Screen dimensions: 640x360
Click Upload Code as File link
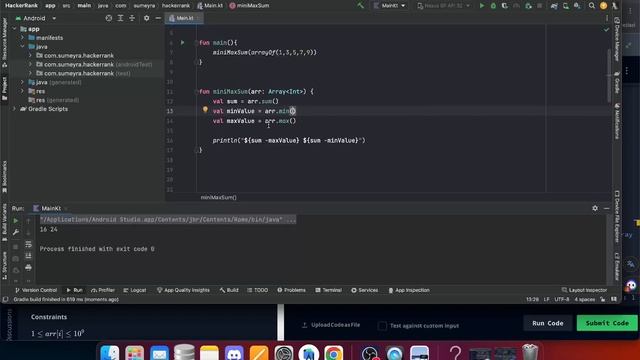tap(331, 325)
